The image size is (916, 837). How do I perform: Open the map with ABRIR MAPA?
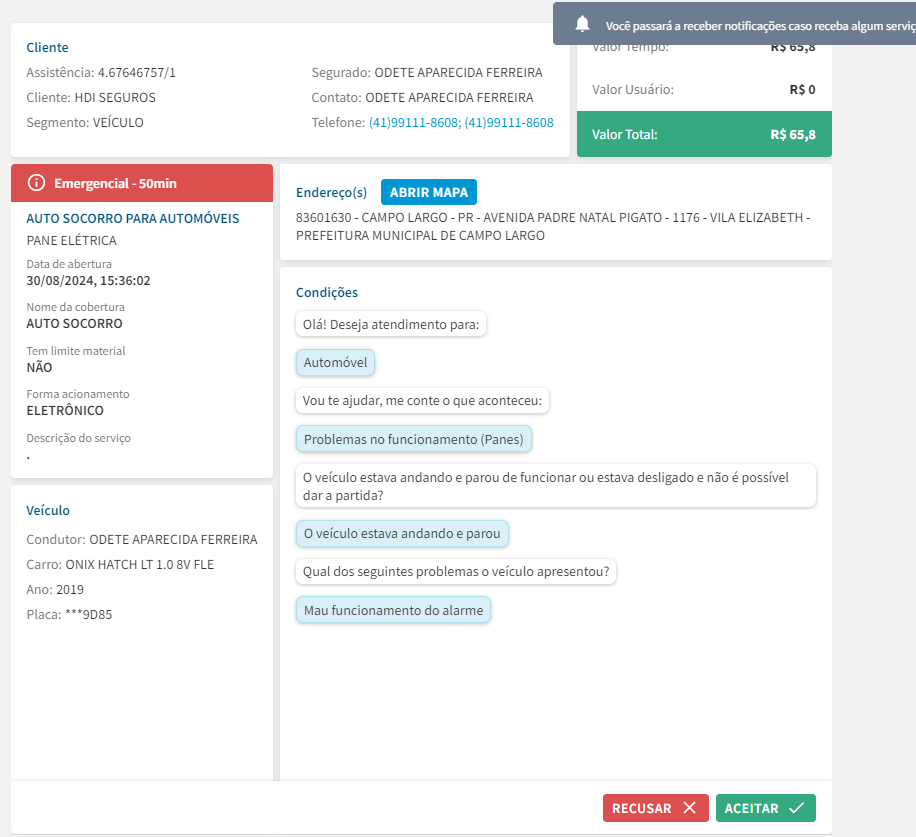(x=429, y=192)
